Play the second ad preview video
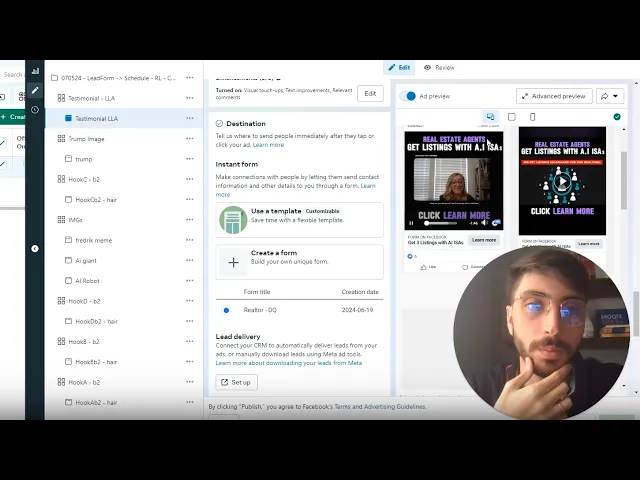This screenshot has width=640, height=480. coord(562,181)
